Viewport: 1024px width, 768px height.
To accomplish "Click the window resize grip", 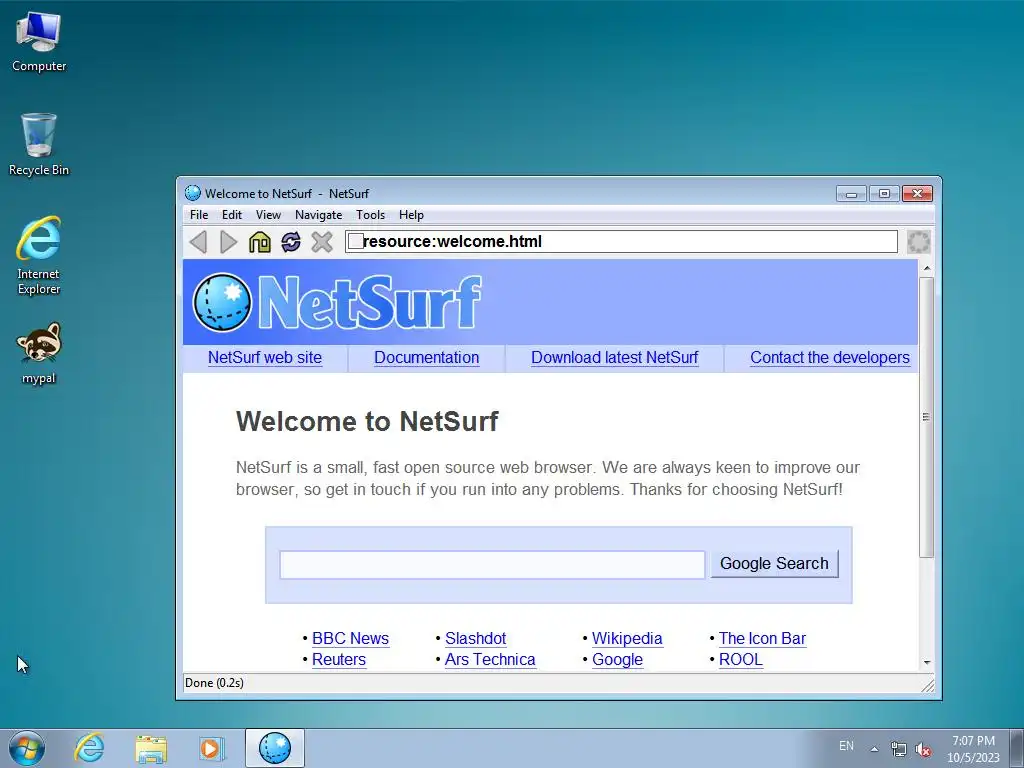I will tap(927, 684).
